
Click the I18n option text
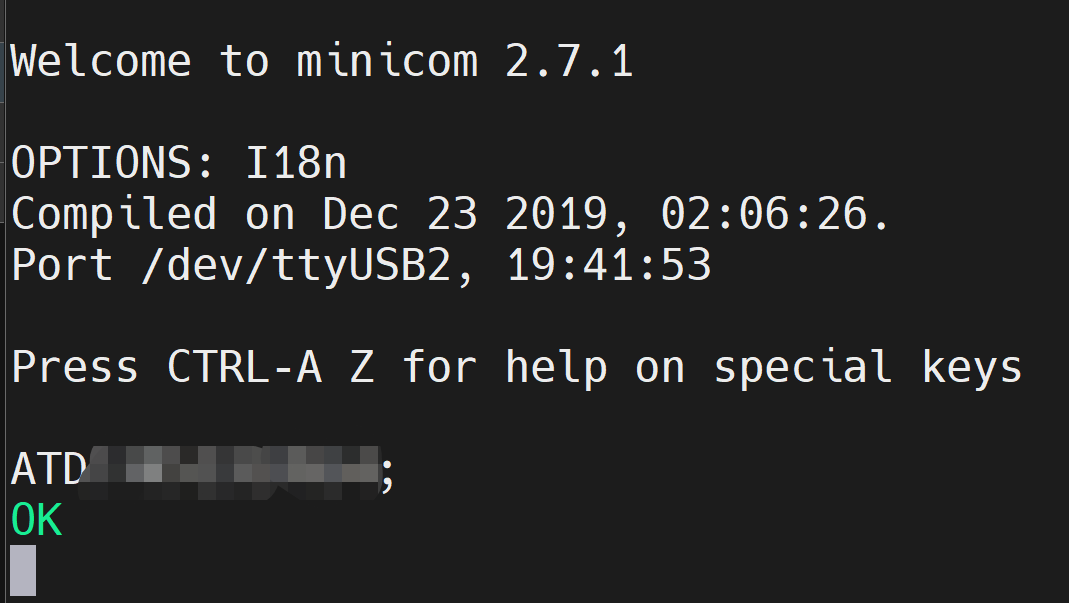tap(296, 163)
